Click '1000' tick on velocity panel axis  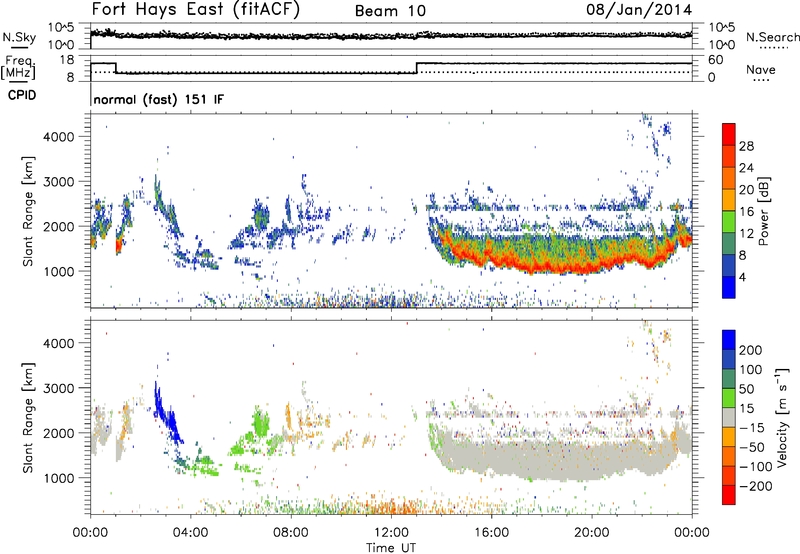tap(58, 478)
